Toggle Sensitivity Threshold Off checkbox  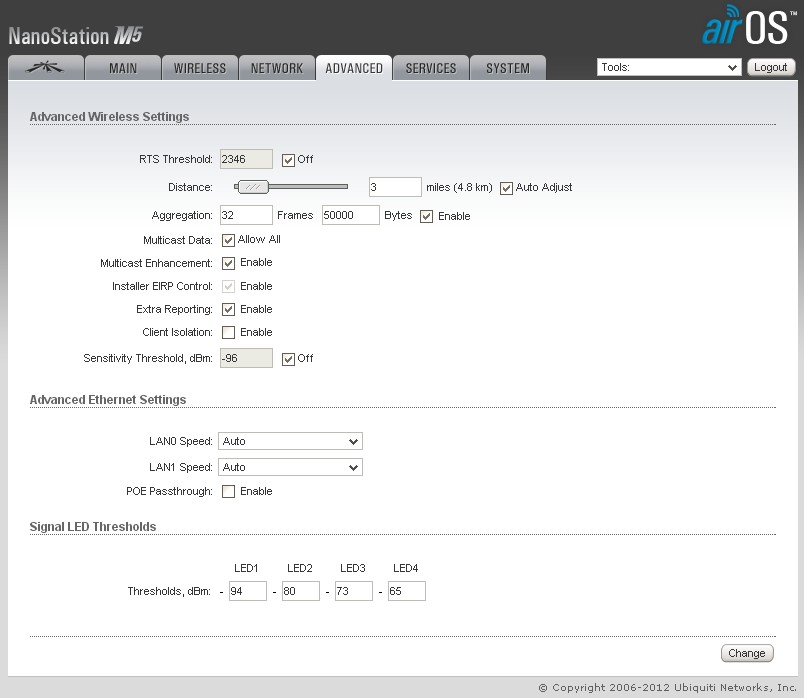coord(288,359)
